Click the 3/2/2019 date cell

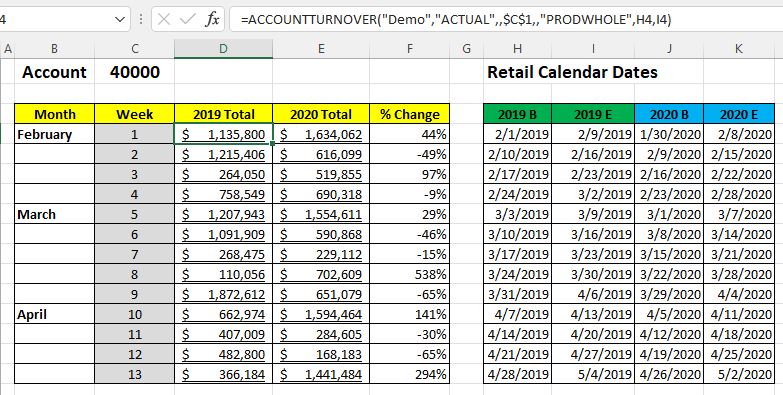(593, 194)
